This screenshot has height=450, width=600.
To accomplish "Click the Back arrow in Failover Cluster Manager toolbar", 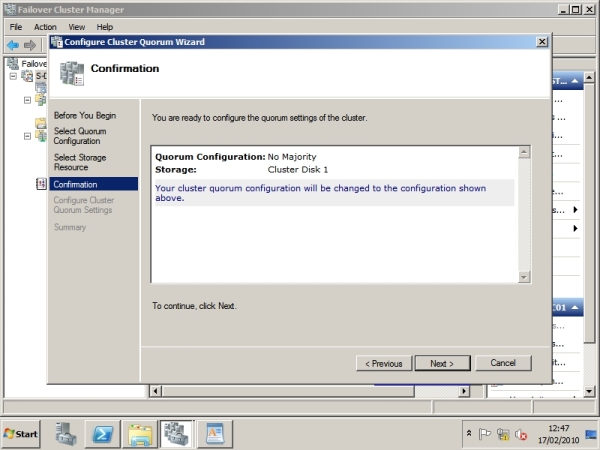I will (x=13, y=45).
